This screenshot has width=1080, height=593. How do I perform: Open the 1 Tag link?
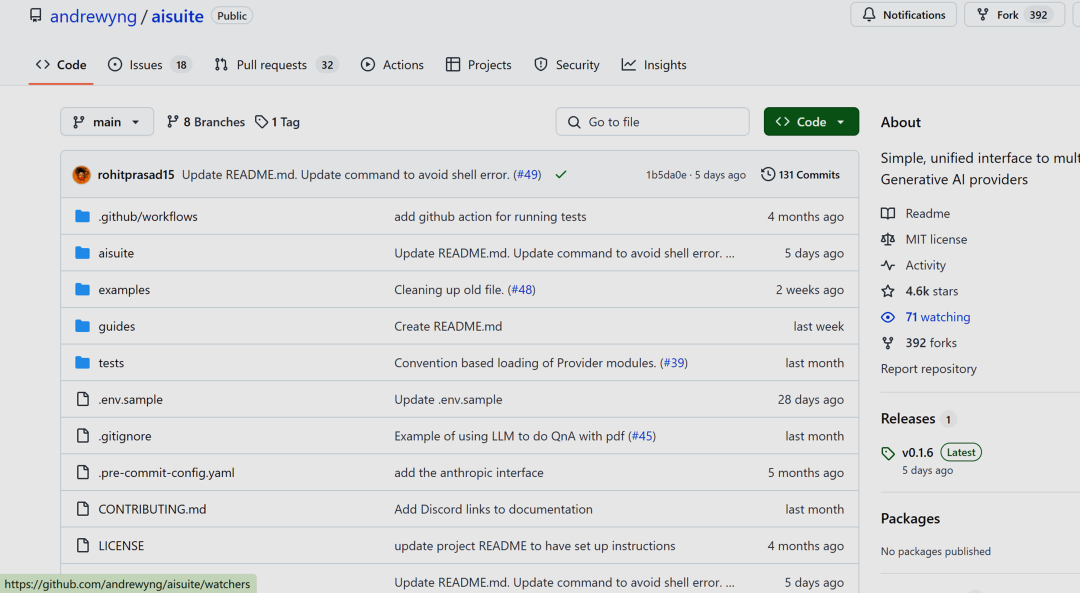(278, 122)
